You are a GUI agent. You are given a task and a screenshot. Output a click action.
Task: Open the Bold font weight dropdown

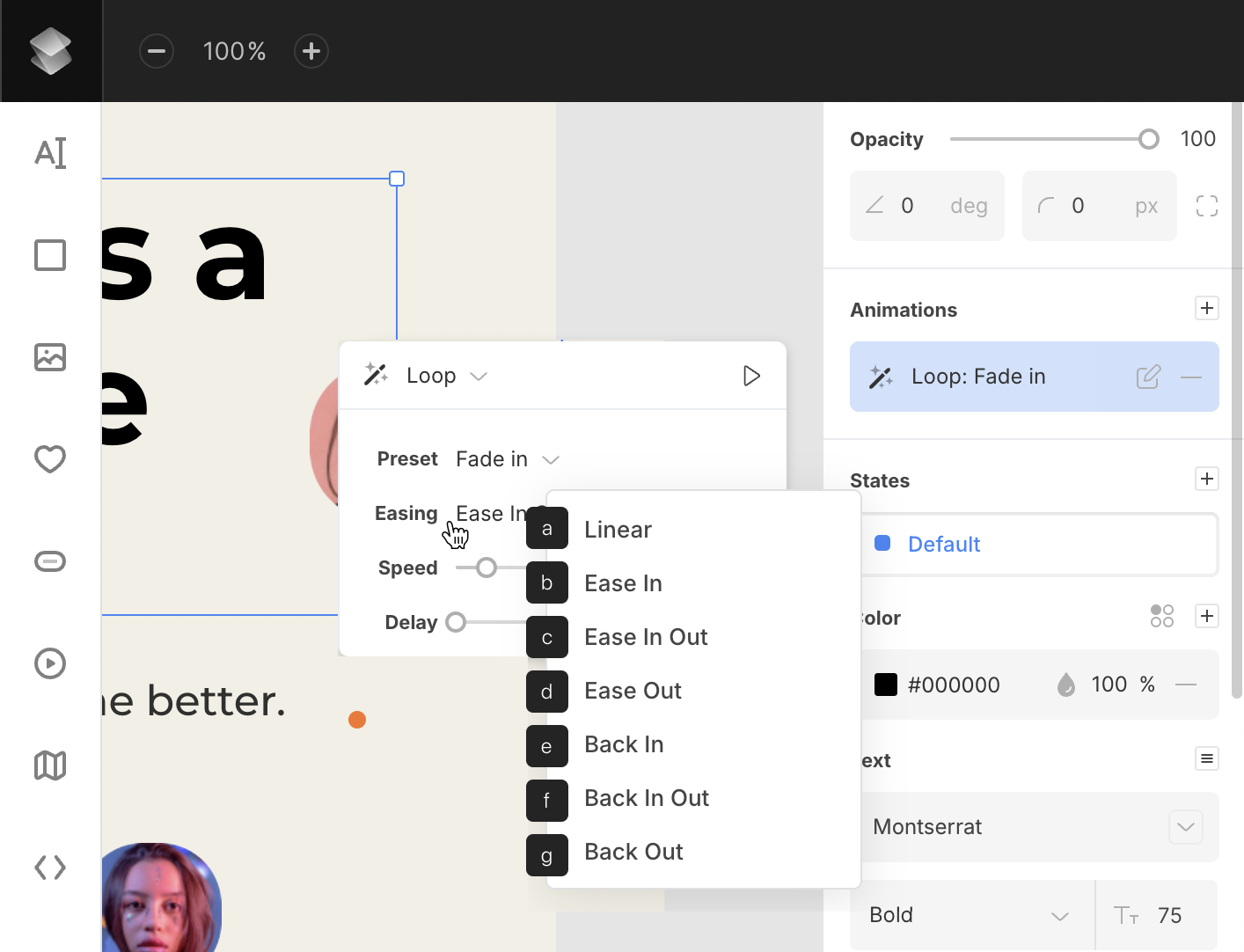[x=972, y=915]
